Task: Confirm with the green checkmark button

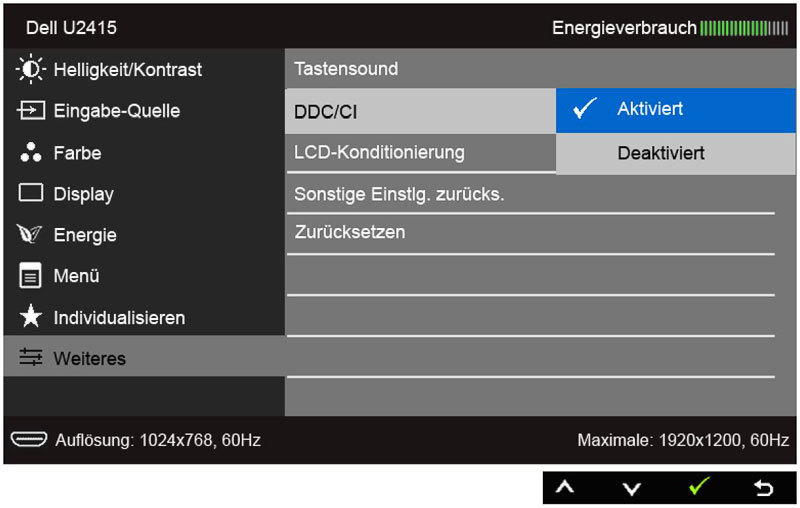Action: click(x=699, y=488)
